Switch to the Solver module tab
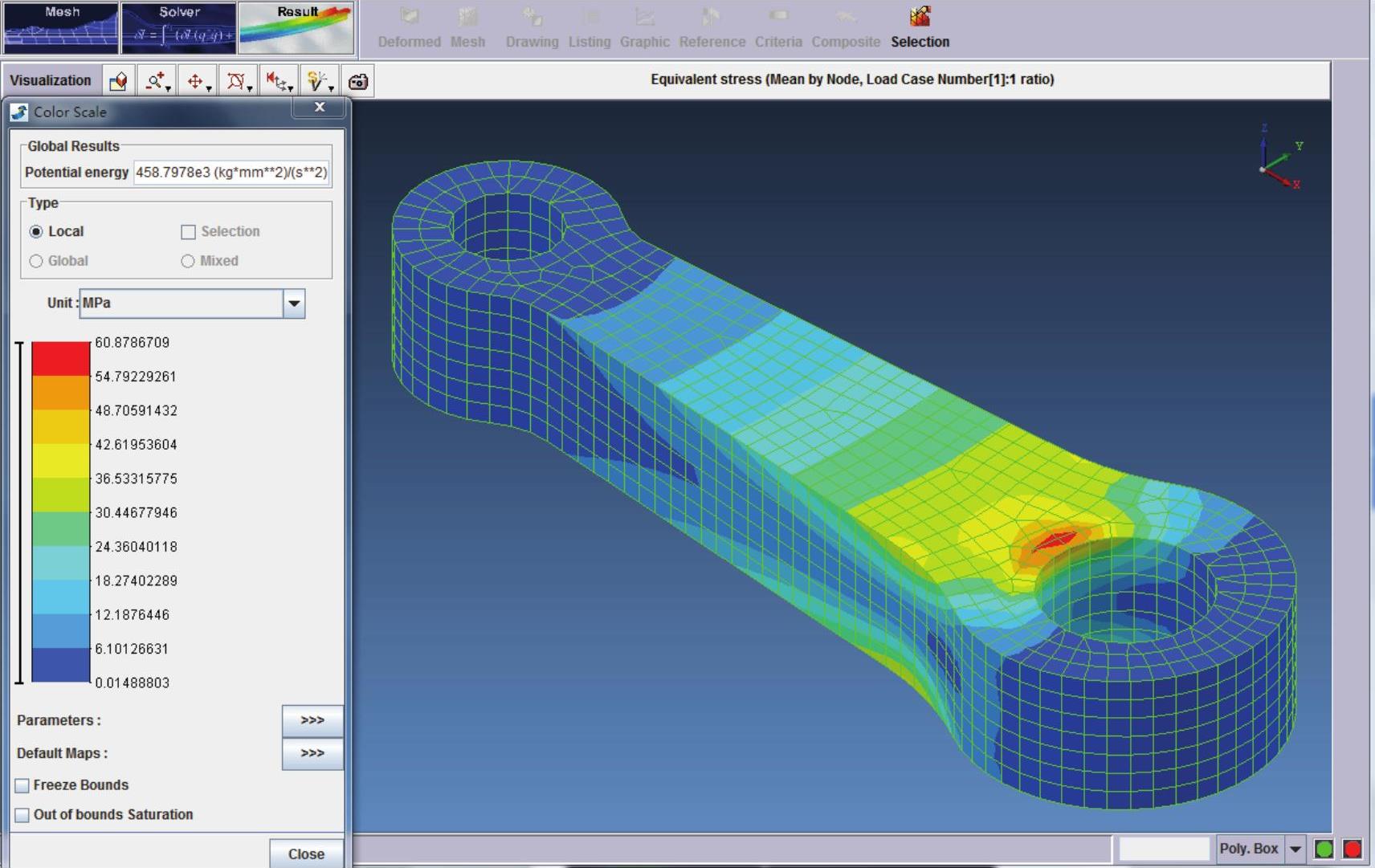This screenshot has height=868, width=1375. (x=178, y=28)
